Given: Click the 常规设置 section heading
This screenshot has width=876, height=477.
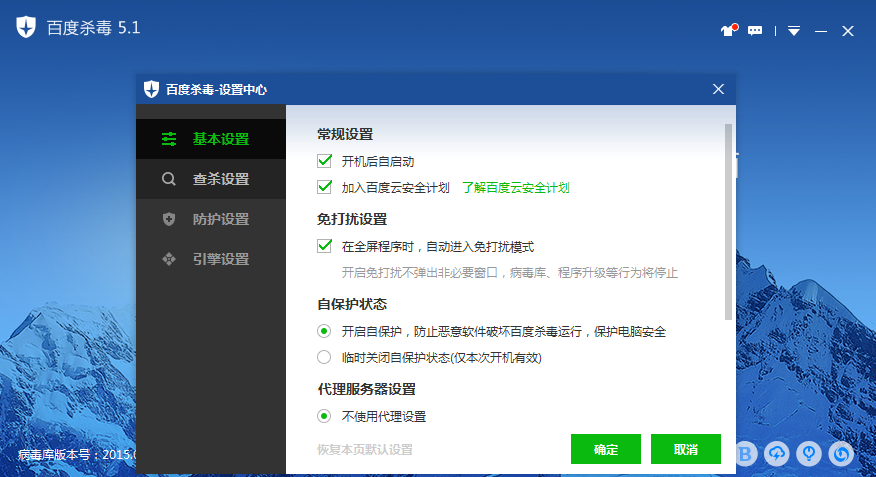Looking at the screenshot, I should (x=345, y=134).
